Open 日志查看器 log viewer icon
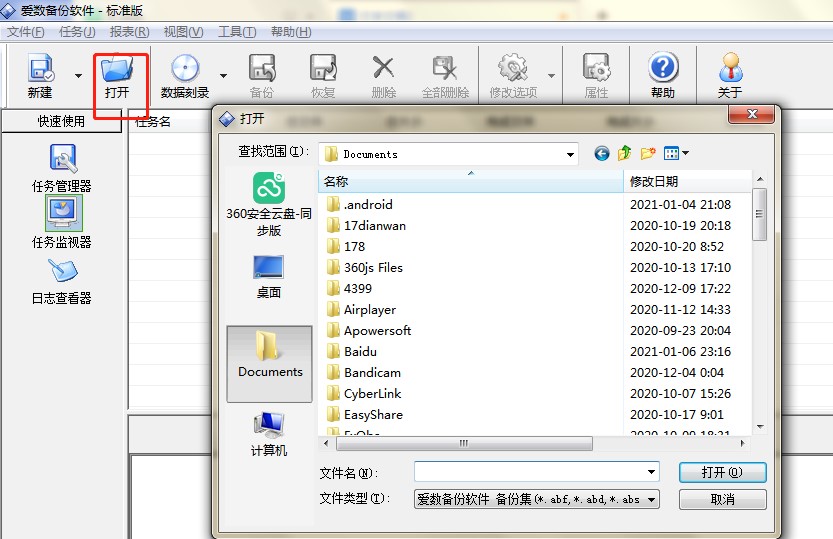Viewport: 833px width, 539px height. tap(63, 270)
